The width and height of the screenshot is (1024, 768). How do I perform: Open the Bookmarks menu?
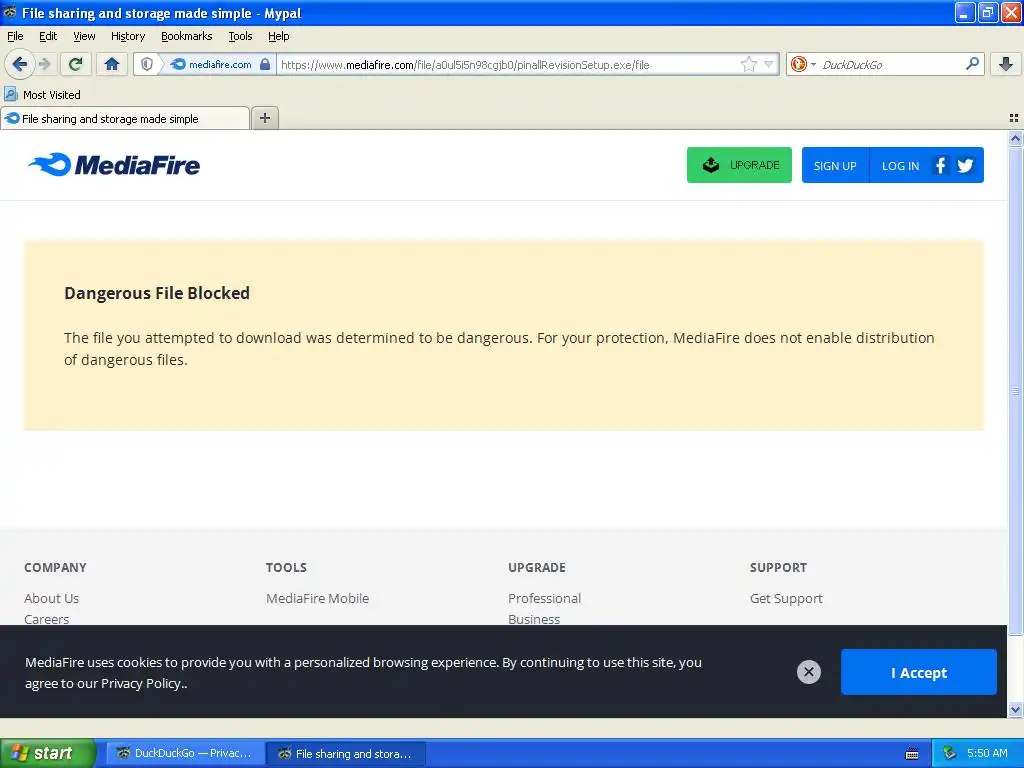pyautogui.click(x=187, y=36)
